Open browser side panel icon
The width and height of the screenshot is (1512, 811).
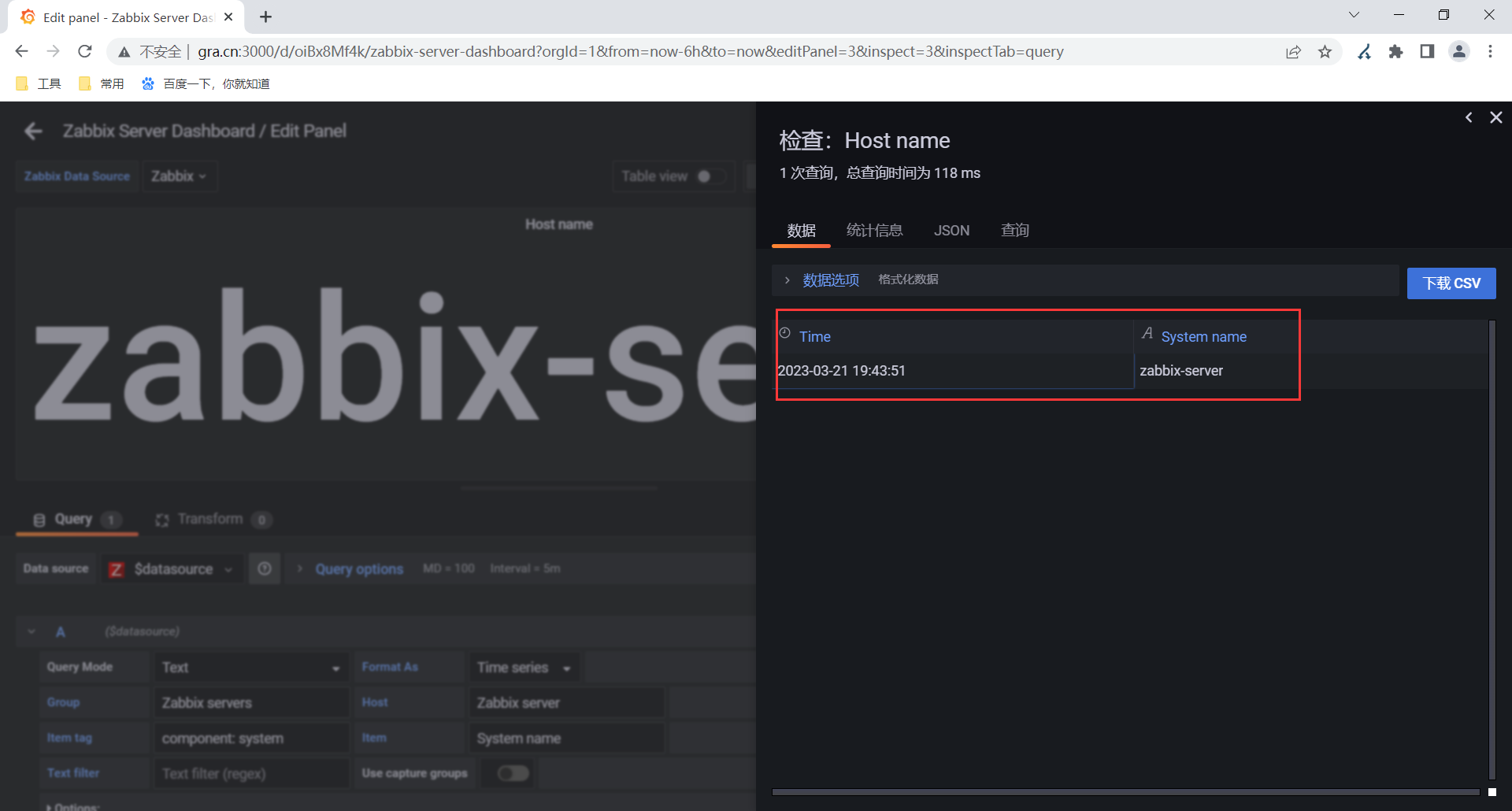pos(1427,51)
